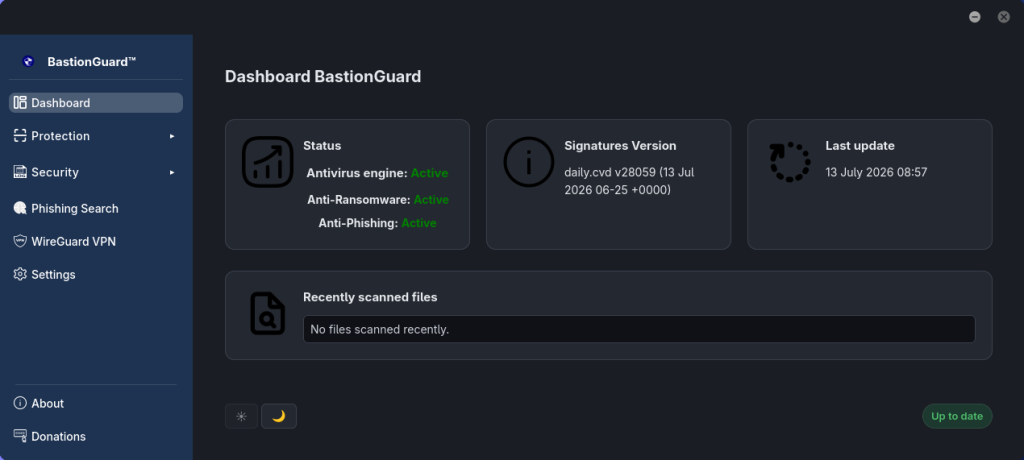1024x460 pixels.
Task: Go to Phishing Search page
Action: (96, 208)
